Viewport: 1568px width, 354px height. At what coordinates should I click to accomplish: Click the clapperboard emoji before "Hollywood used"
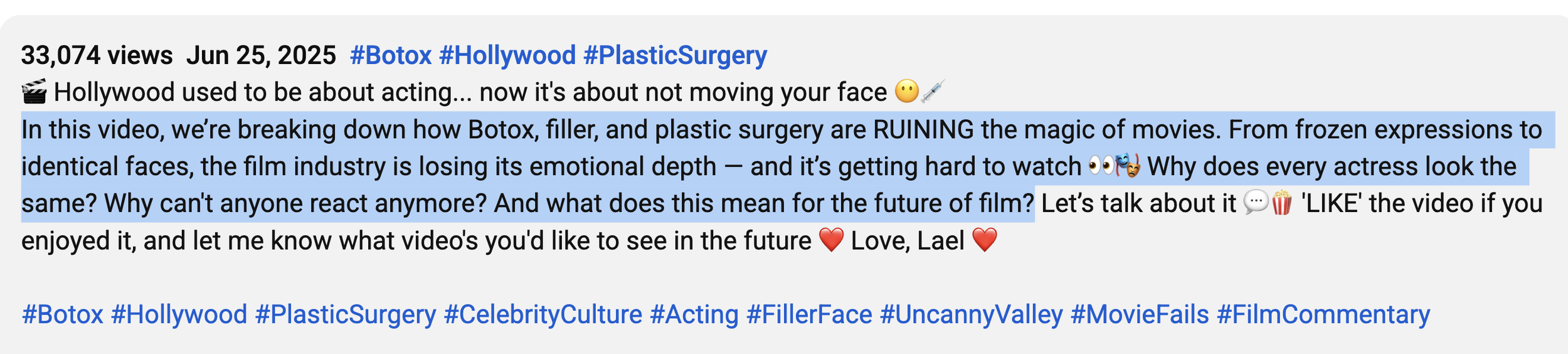pyautogui.click(x=34, y=92)
